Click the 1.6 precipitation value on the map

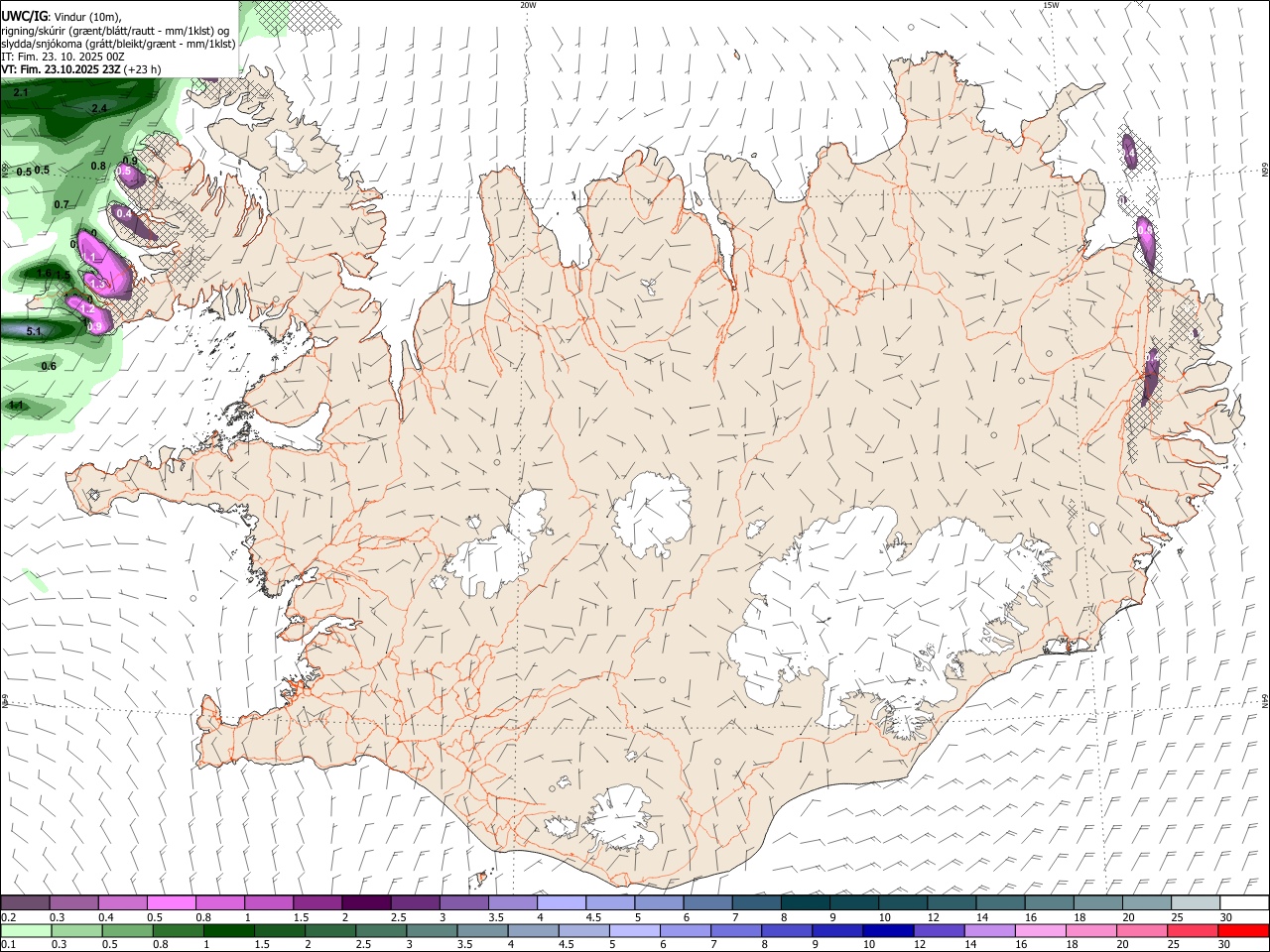point(44,273)
